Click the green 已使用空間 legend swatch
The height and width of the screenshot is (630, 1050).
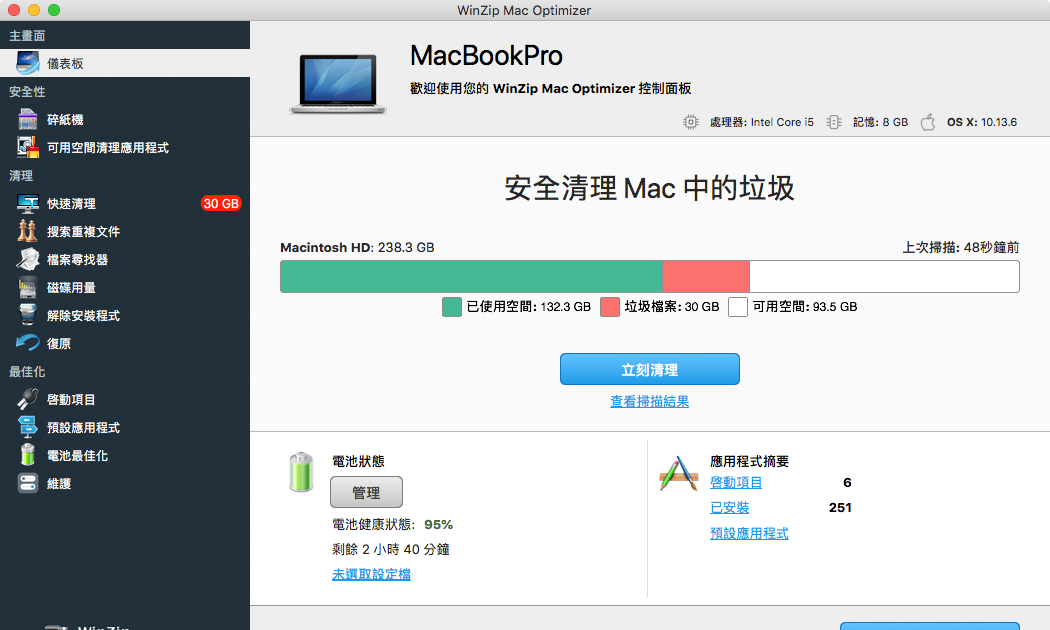pyautogui.click(x=452, y=307)
